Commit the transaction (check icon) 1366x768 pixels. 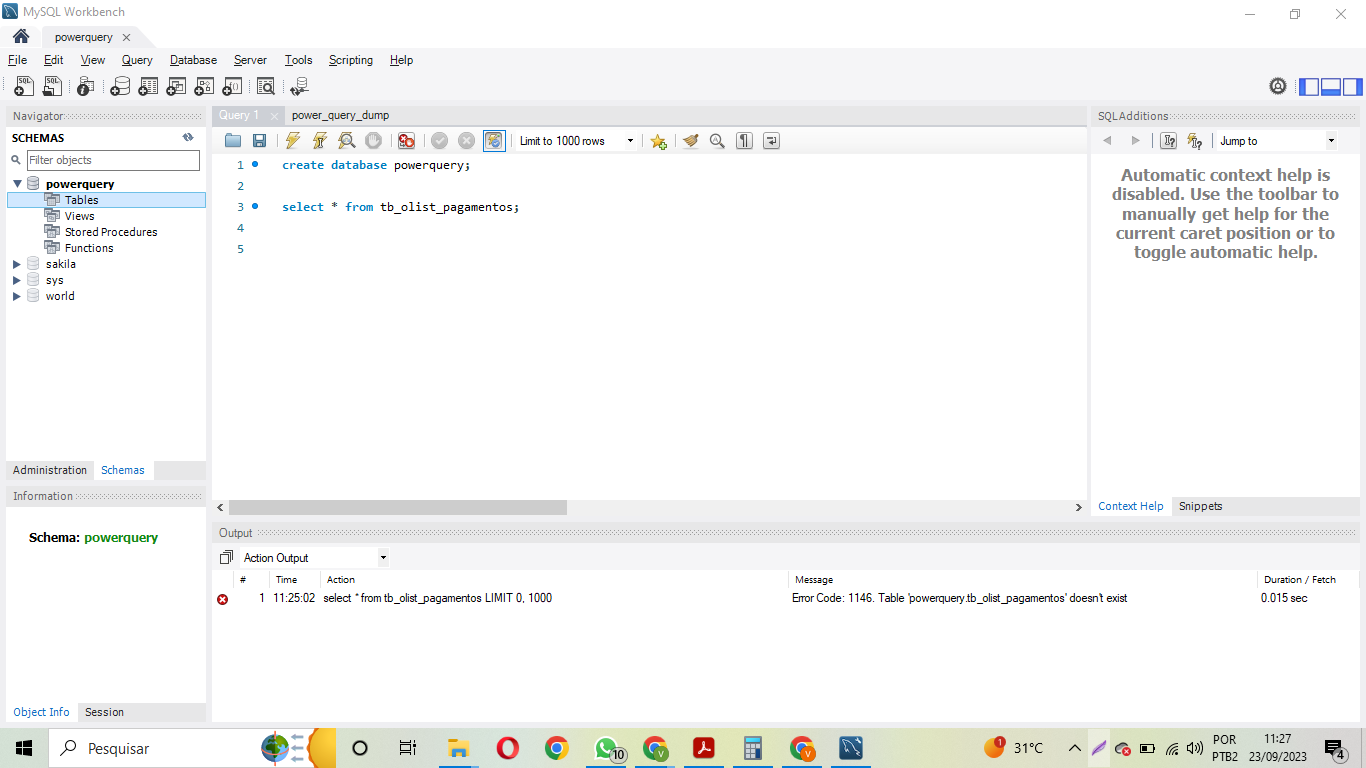coord(439,141)
